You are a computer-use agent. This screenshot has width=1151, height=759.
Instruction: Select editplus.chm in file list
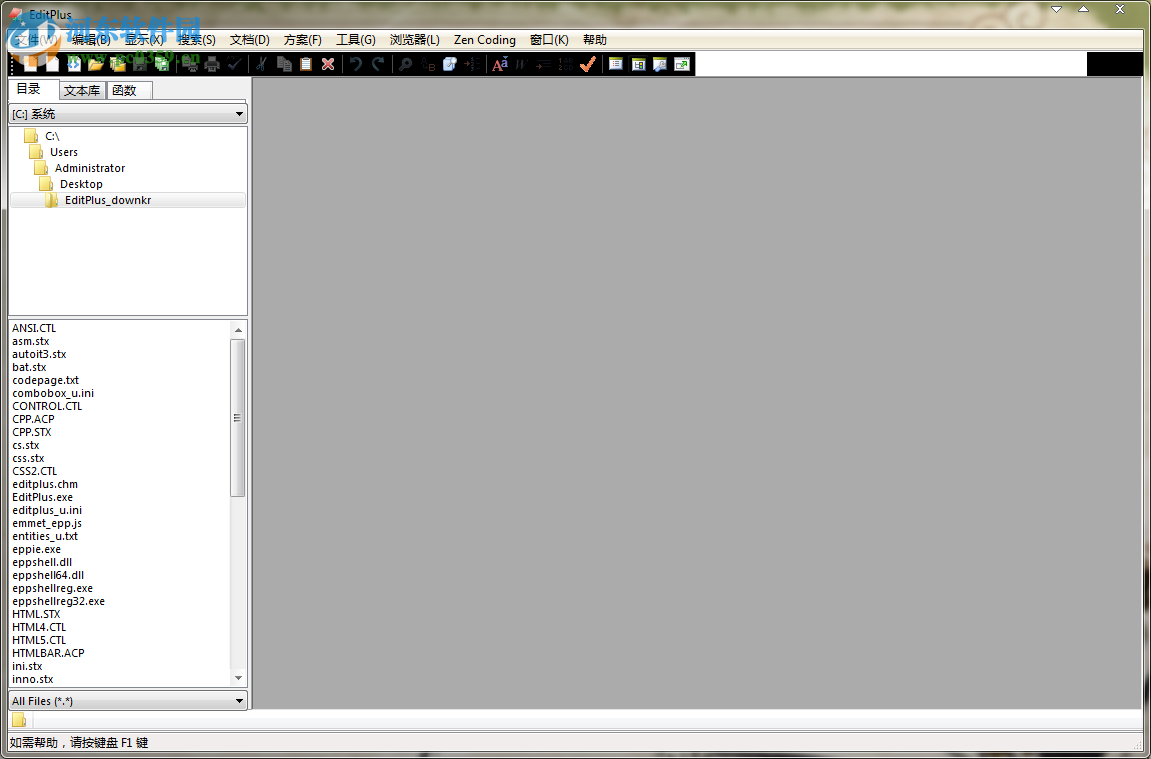click(x=45, y=484)
